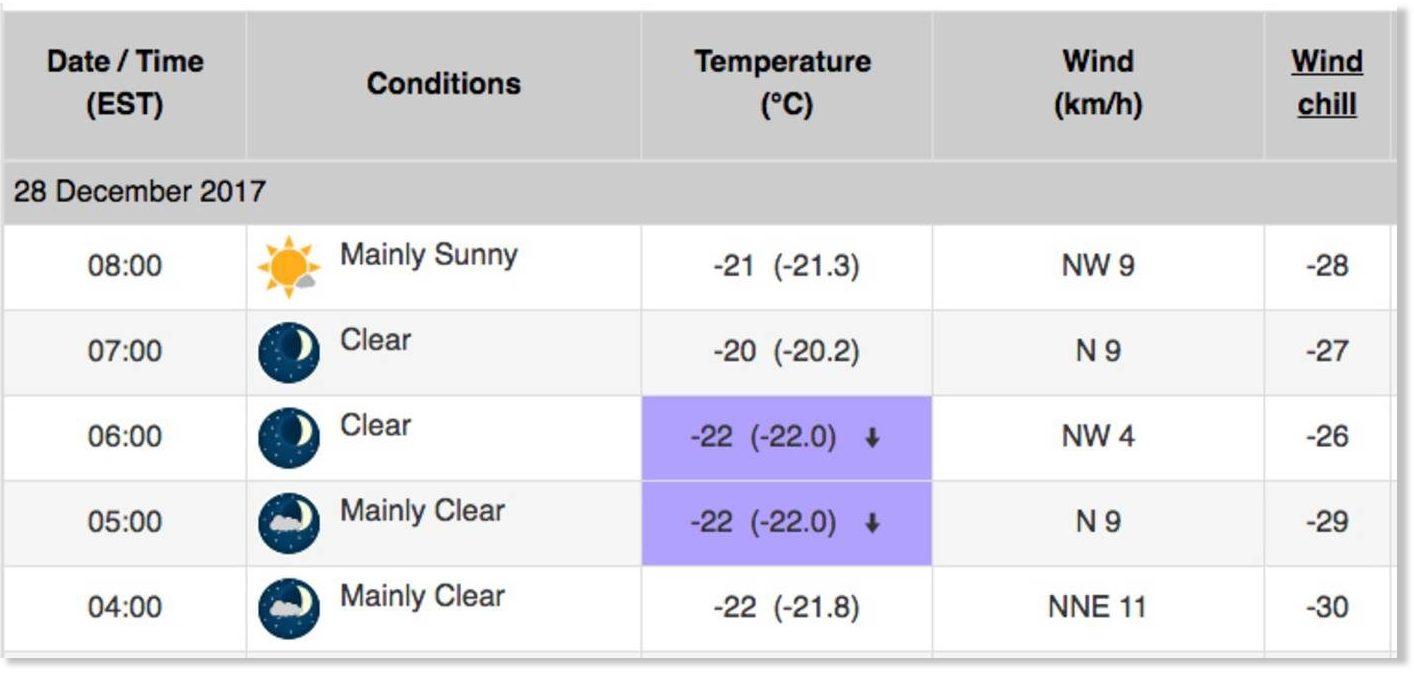Select the Conditions column header
The width and height of the screenshot is (1414, 673).
444,83
